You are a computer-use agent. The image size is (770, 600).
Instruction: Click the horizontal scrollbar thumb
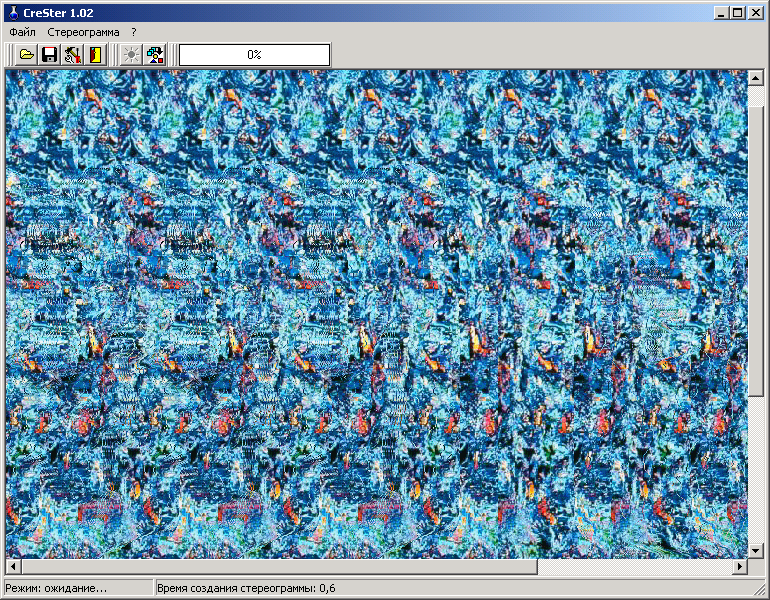pyautogui.click(x=279, y=567)
